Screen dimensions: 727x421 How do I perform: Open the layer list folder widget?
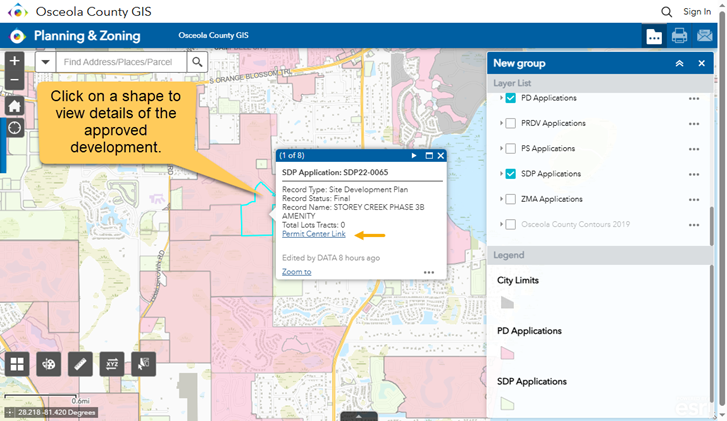654,36
